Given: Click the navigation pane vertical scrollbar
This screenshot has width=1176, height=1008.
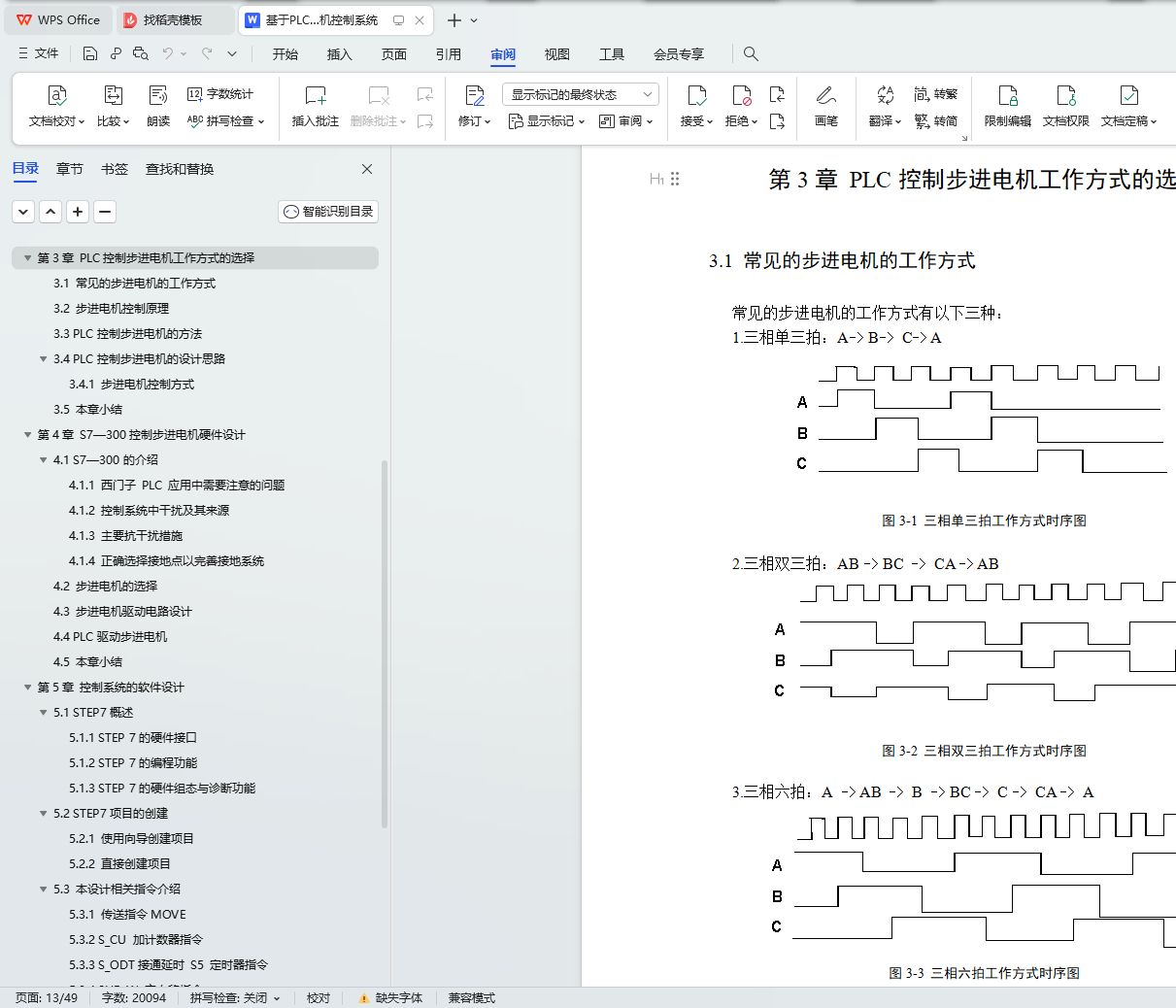Looking at the screenshot, I should tap(385, 643).
